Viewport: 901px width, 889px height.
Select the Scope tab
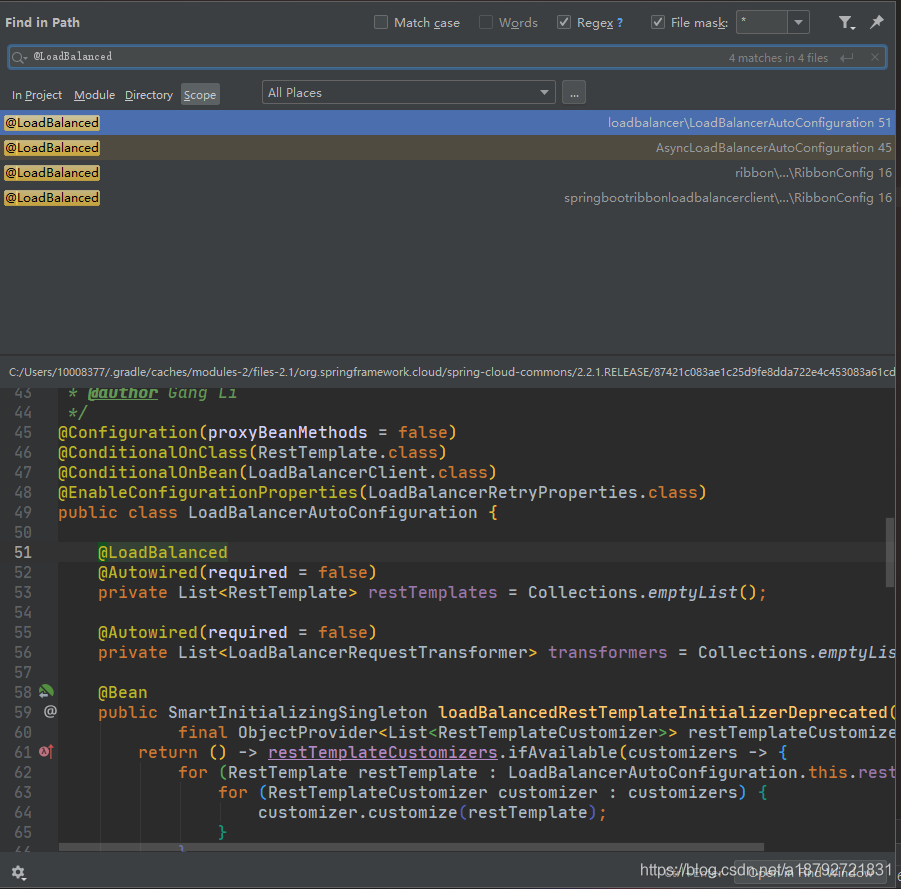tap(200, 95)
